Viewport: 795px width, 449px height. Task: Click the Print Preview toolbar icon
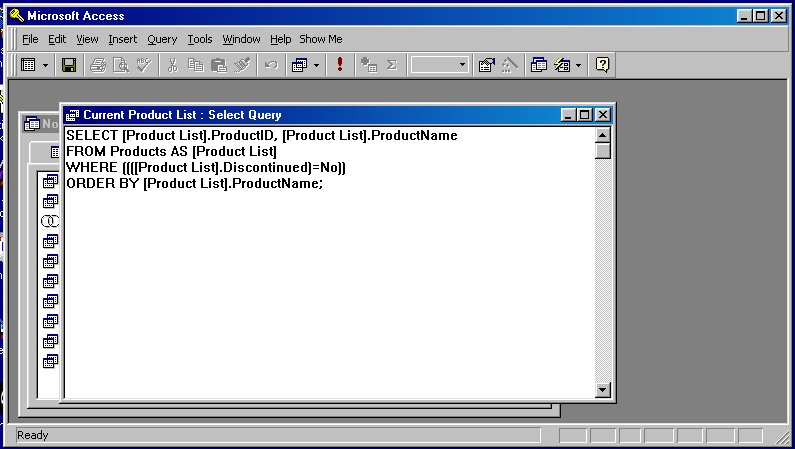121,65
